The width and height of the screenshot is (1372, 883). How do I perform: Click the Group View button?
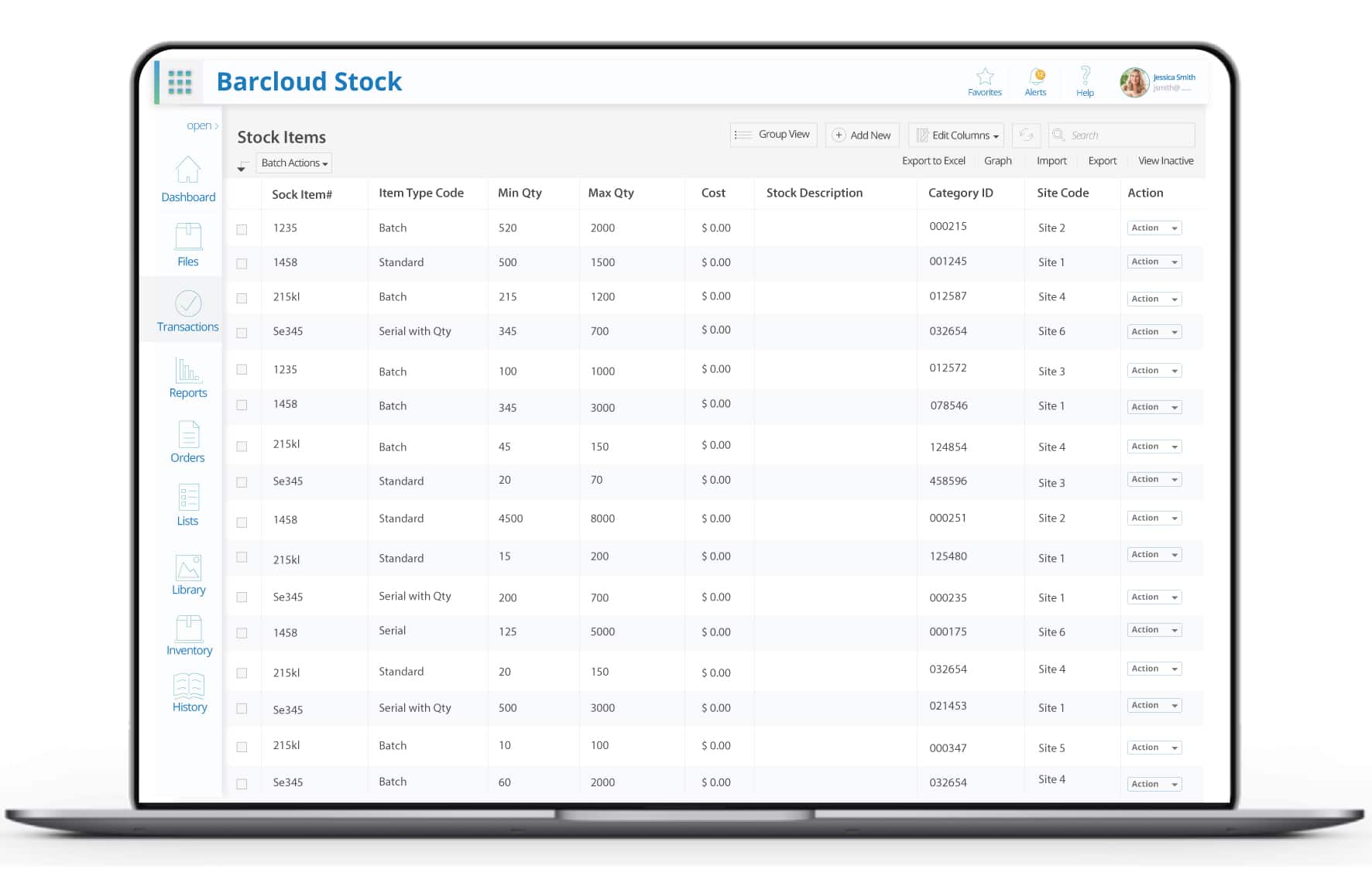tap(773, 135)
